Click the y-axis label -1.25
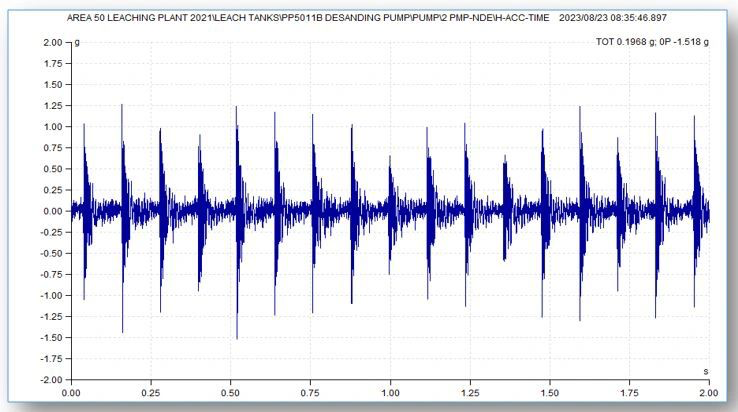 tap(51, 316)
